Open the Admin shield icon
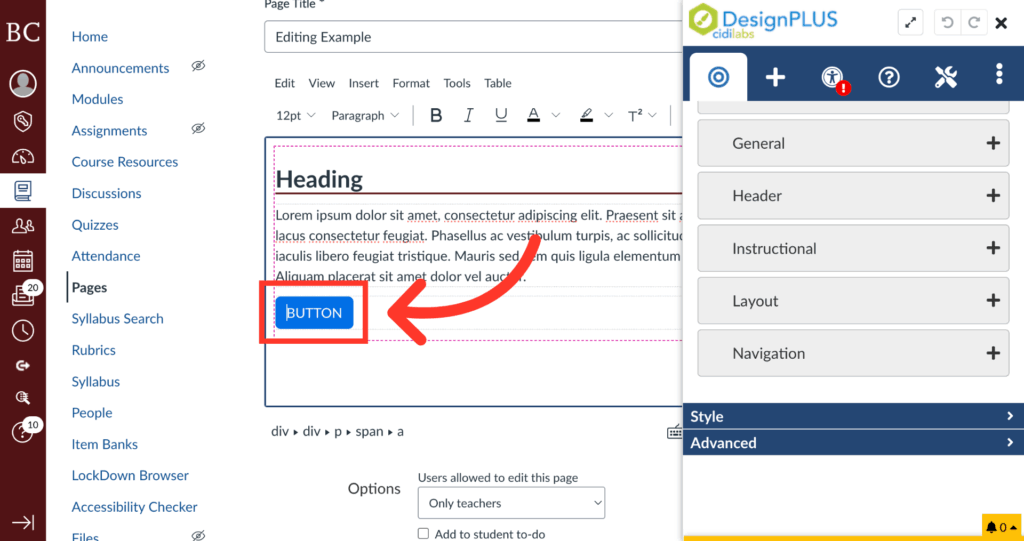Image resolution: width=1024 pixels, height=541 pixels. click(x=23, y=121)
